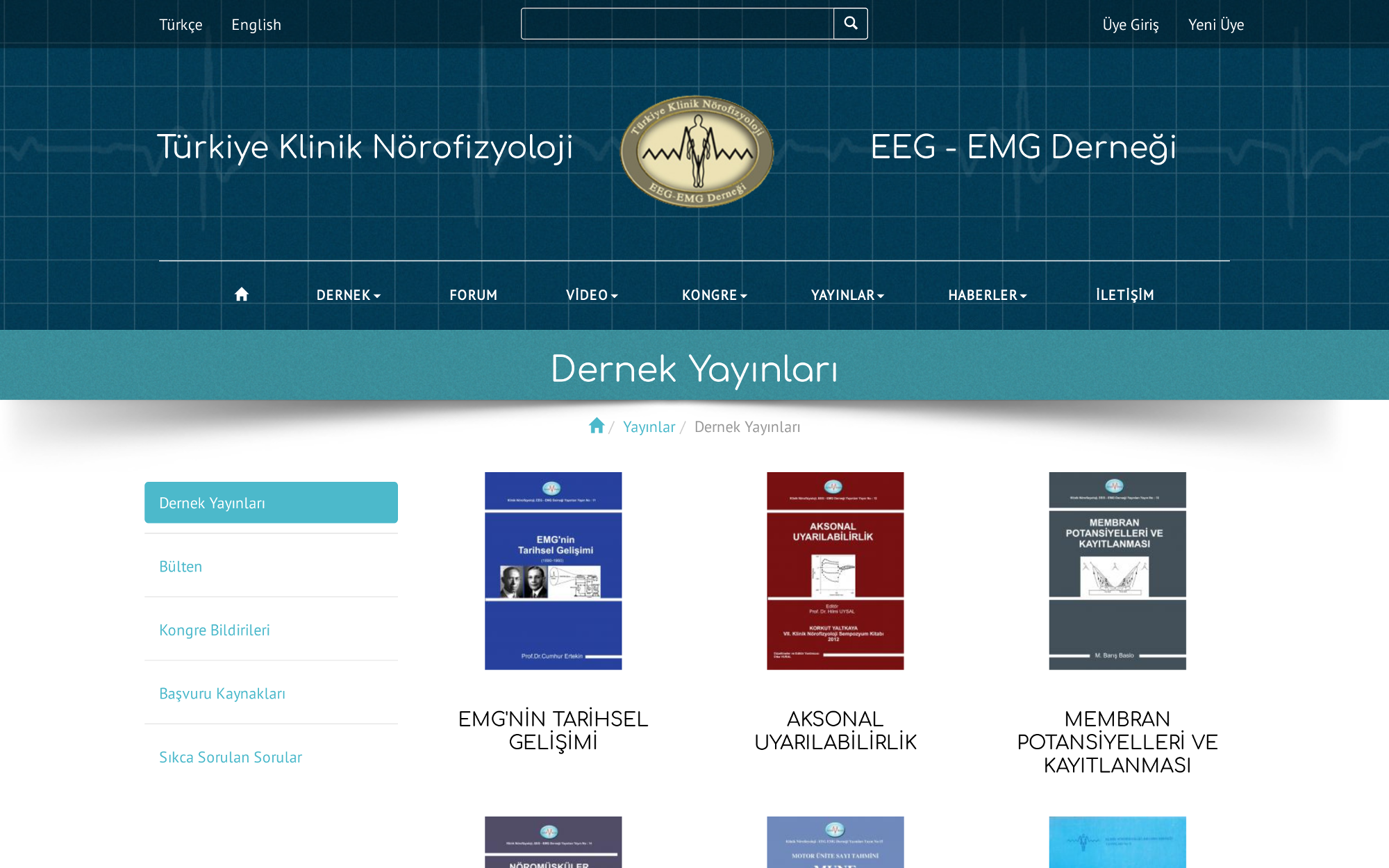
Task: Select Dernek Yayınları in the sidebar
Action: click(x=271, y=502)
